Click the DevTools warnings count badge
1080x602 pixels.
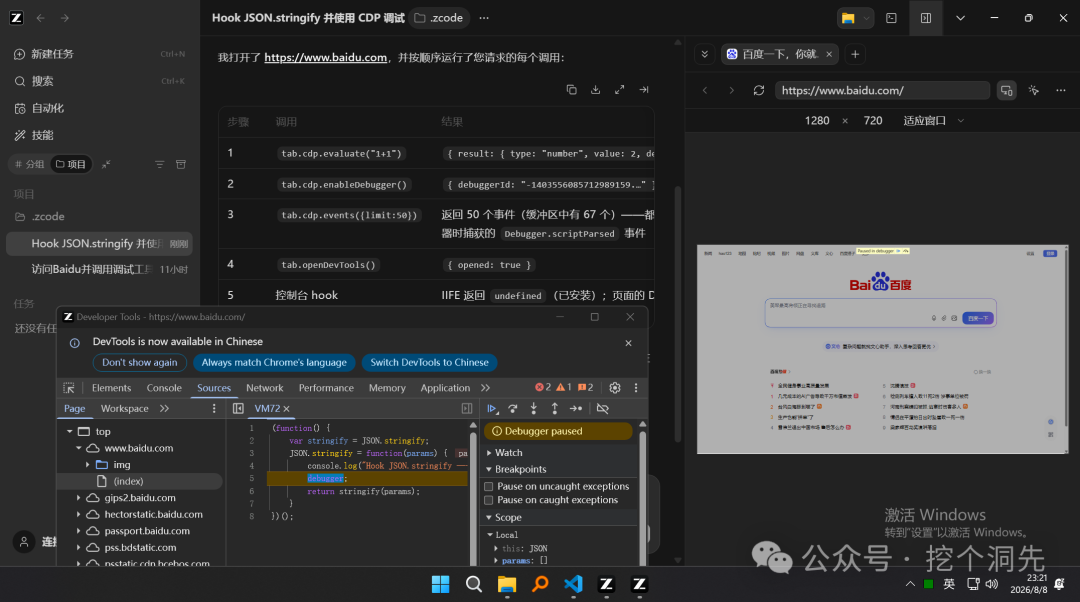coord(564,387)
